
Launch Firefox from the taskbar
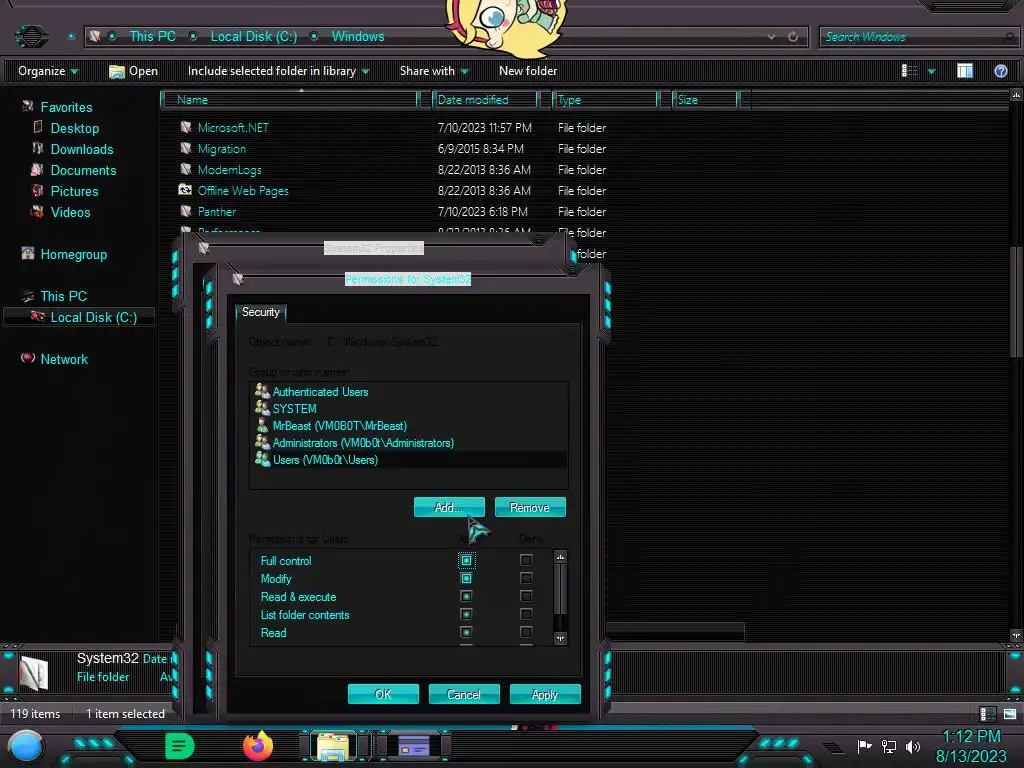[258, 746]
